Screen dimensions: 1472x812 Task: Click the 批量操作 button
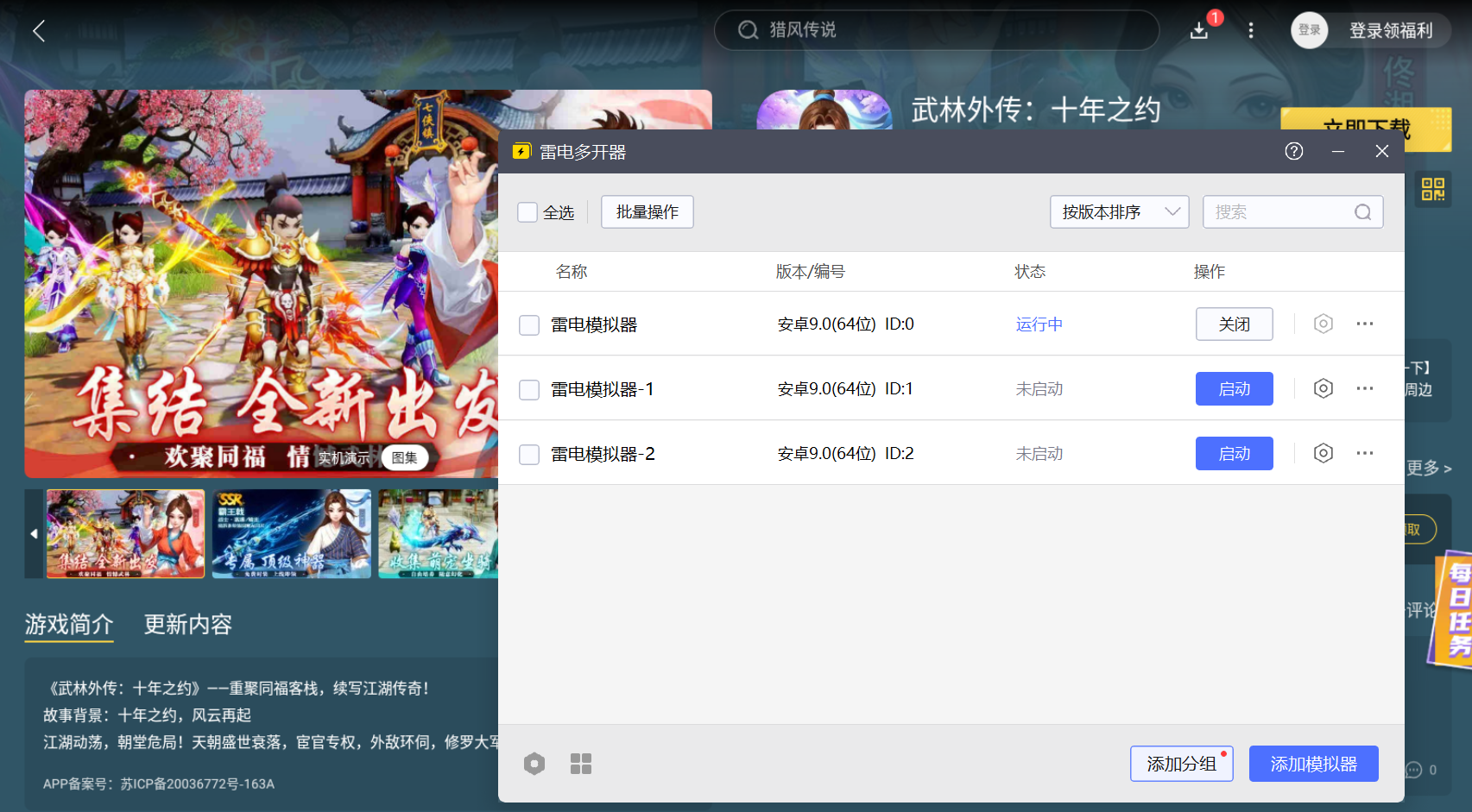pyautogui.click(x=648, y=212)
